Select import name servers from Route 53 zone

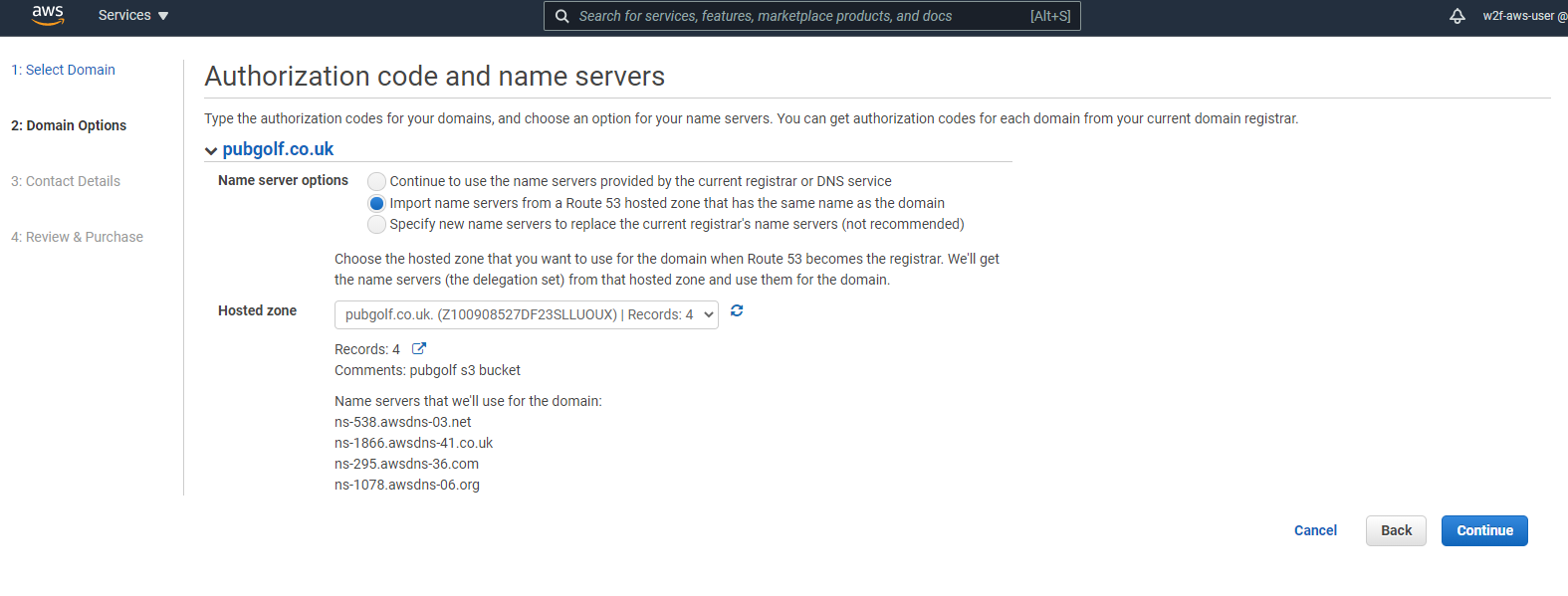pyautogui.click(x=376, y=203)
